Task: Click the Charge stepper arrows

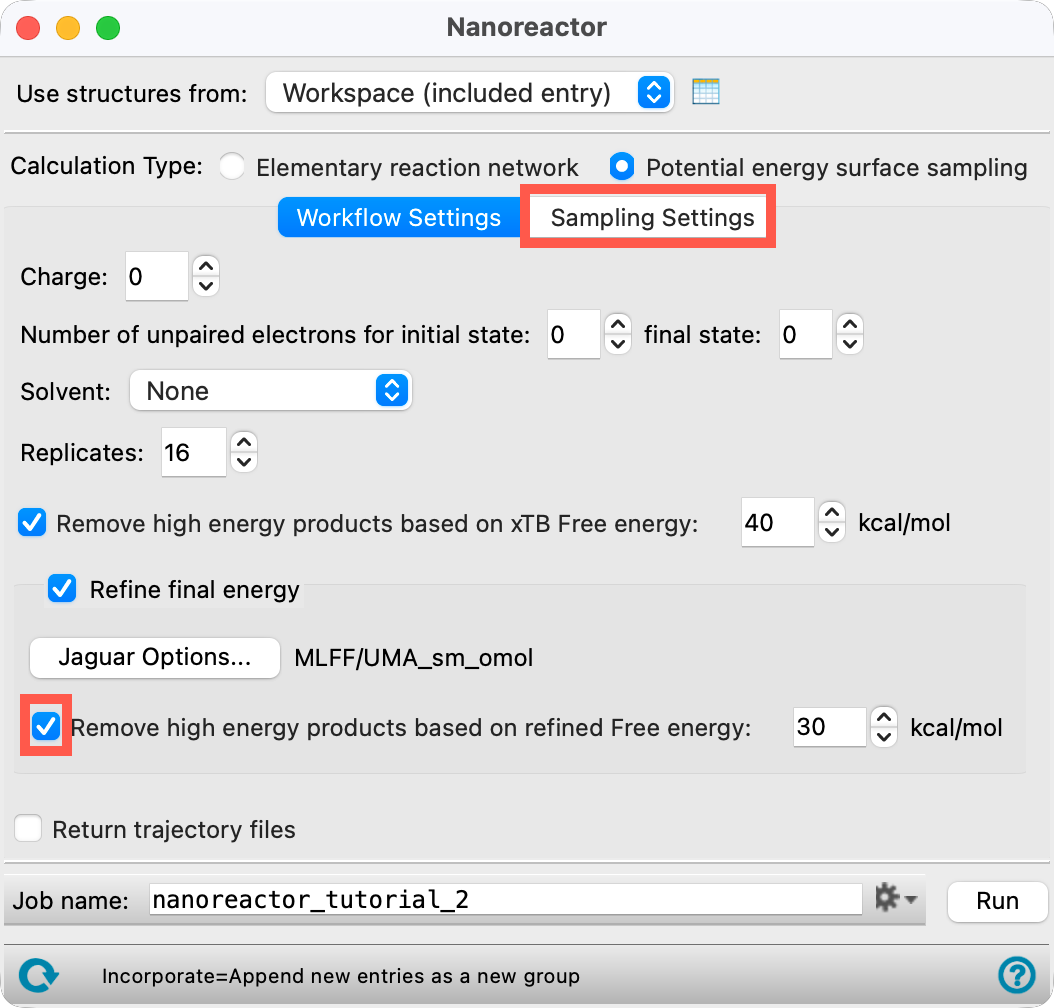Action: (x=206, y=276)
